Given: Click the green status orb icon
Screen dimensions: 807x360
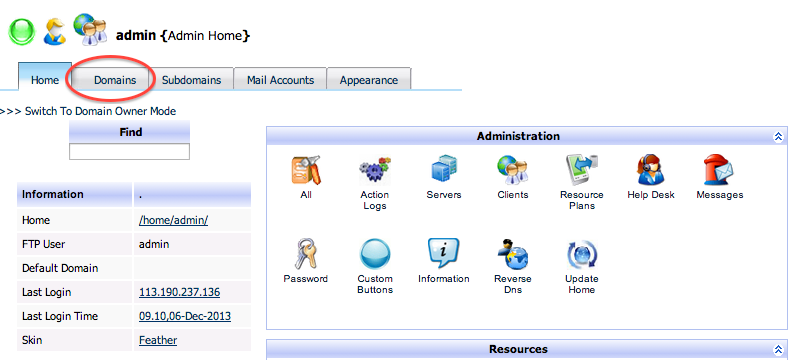Looking at the screenshot, I should (x=22, y=31).
